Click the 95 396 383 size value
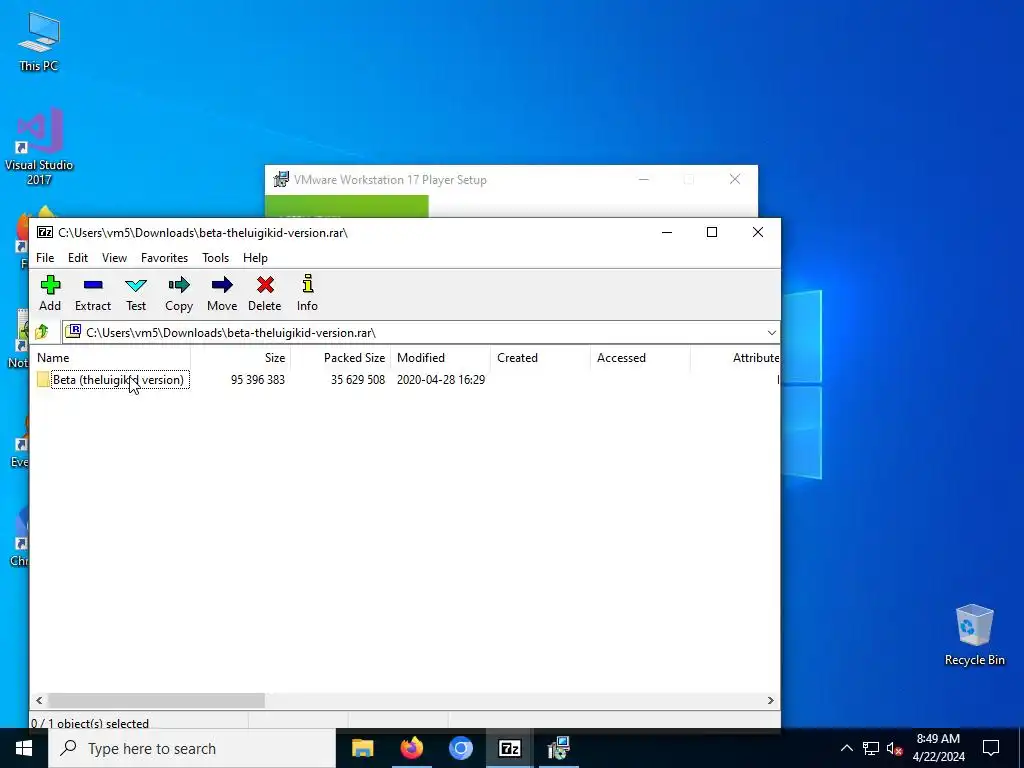1024x768 pixels. pos(258,379)
